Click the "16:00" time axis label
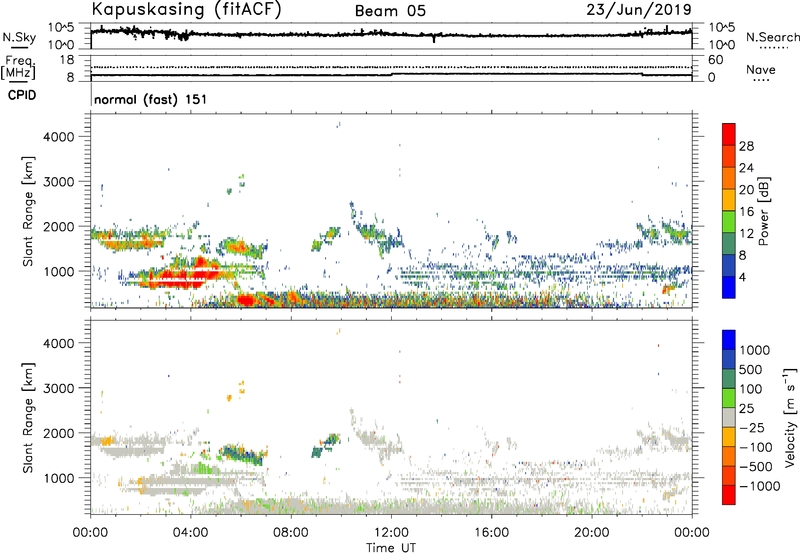Viewport: 800px width, 554px height. (491, 533)
